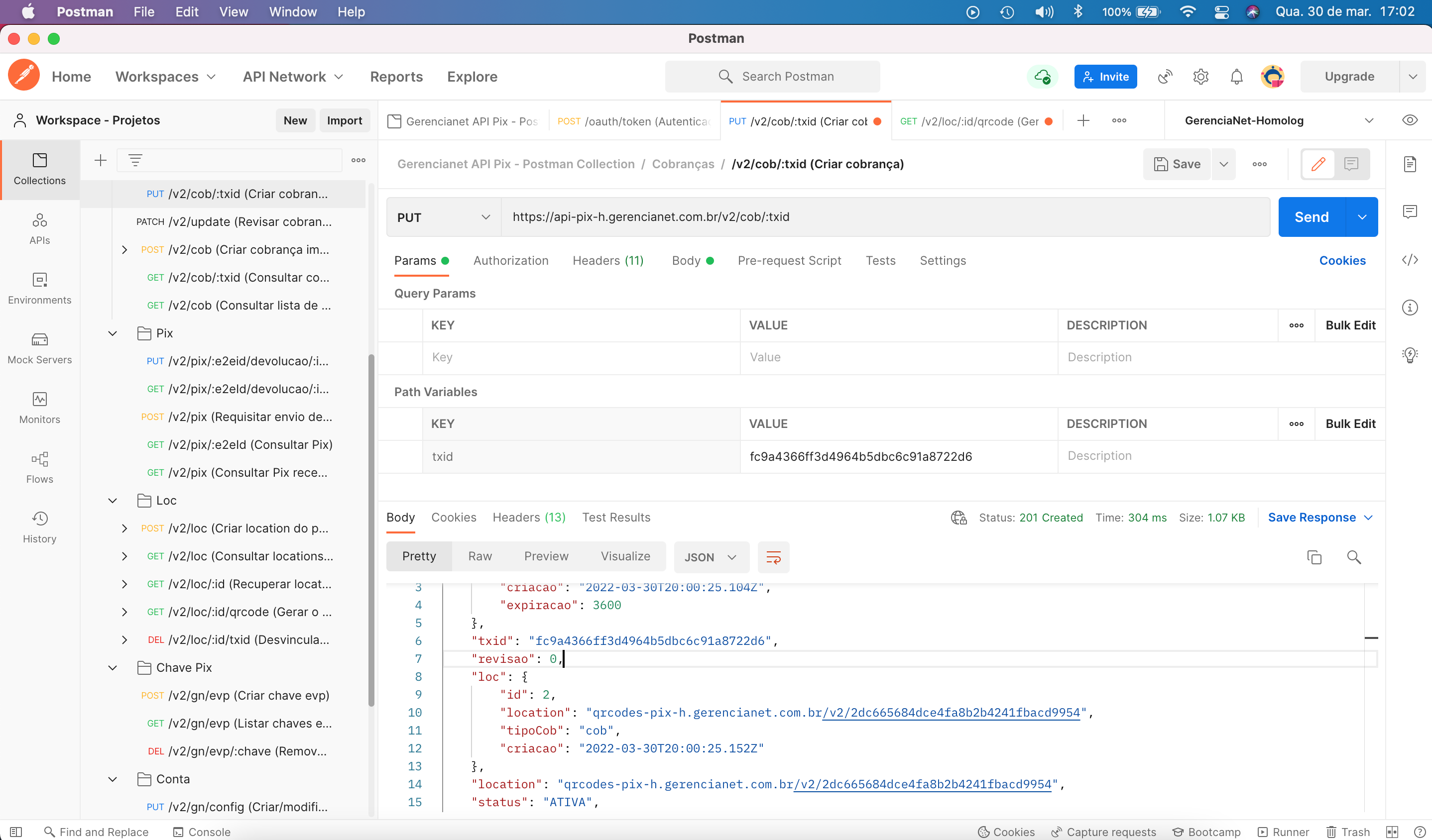Click the network globe icon near Status
Screen dimensions: 1432x840
958,518
